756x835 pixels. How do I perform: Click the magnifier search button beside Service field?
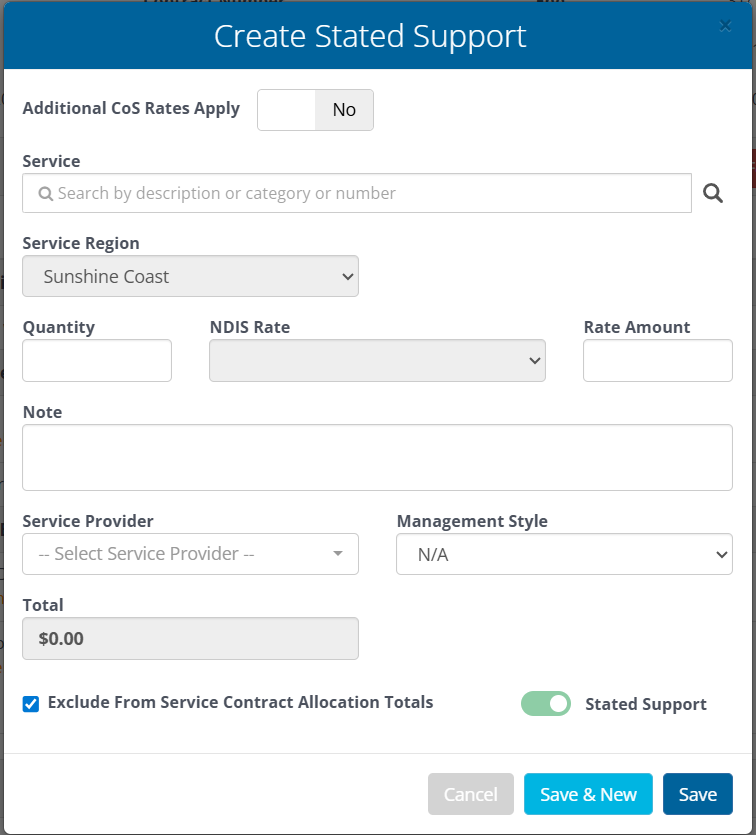click(712, 193)
